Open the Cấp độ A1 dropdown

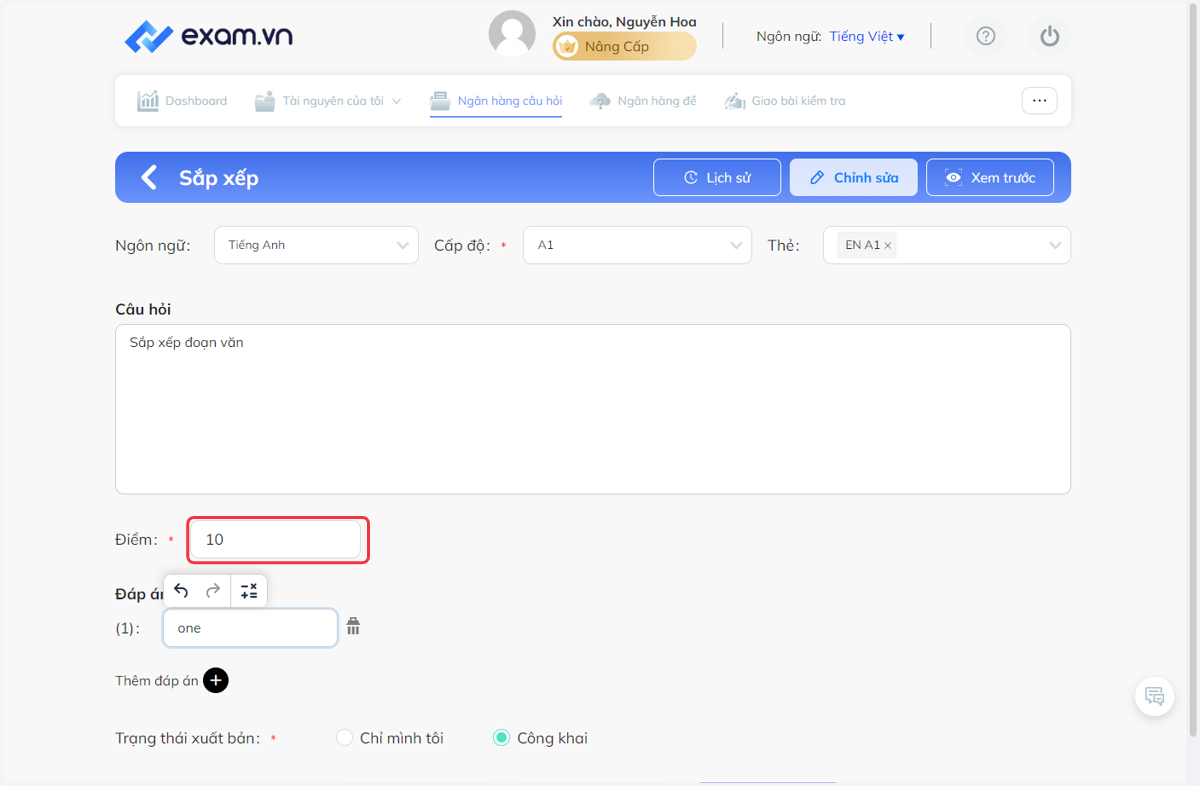tap(637, 245)
